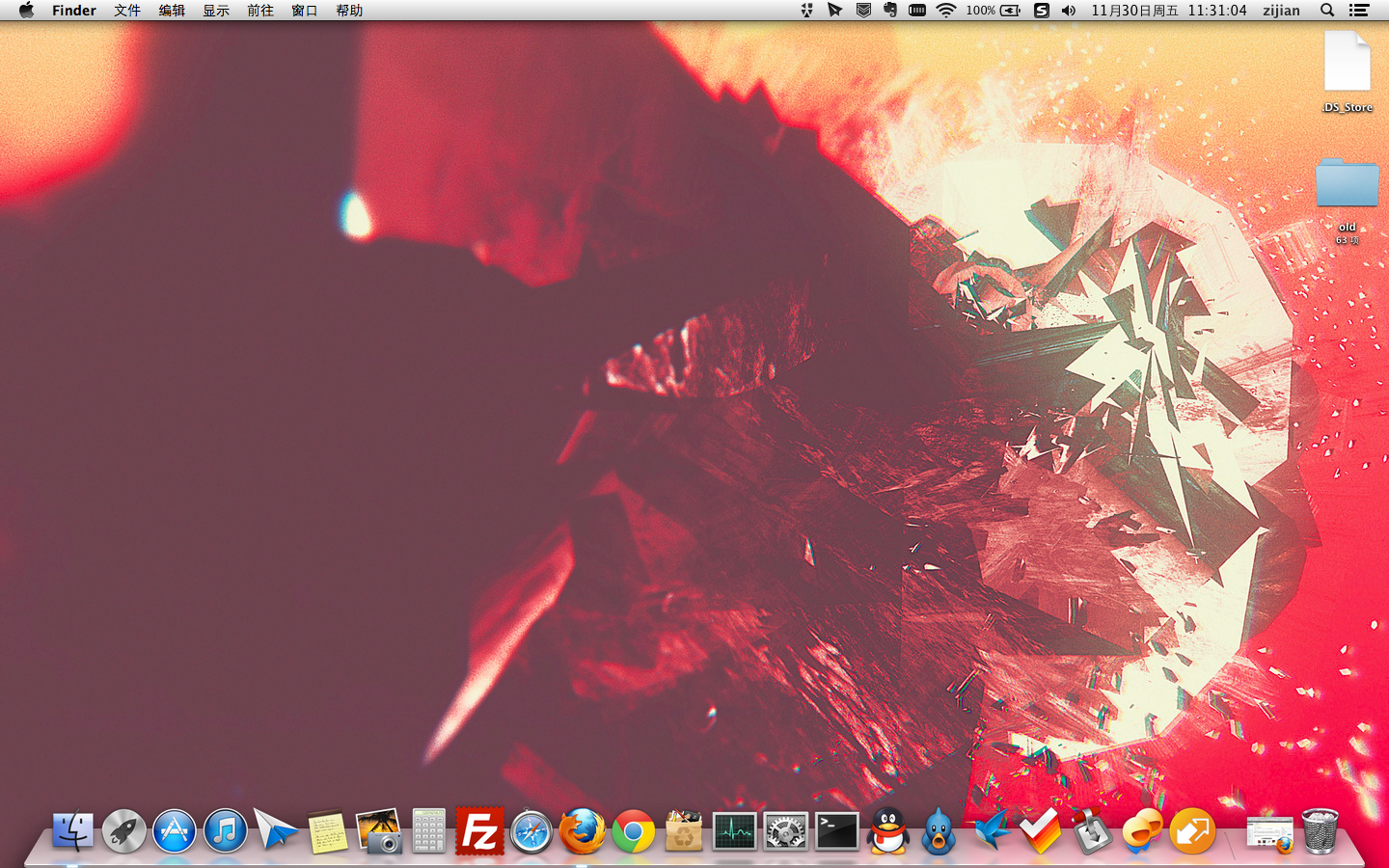
Task: Open the Finder application menu
Action: 74,11
